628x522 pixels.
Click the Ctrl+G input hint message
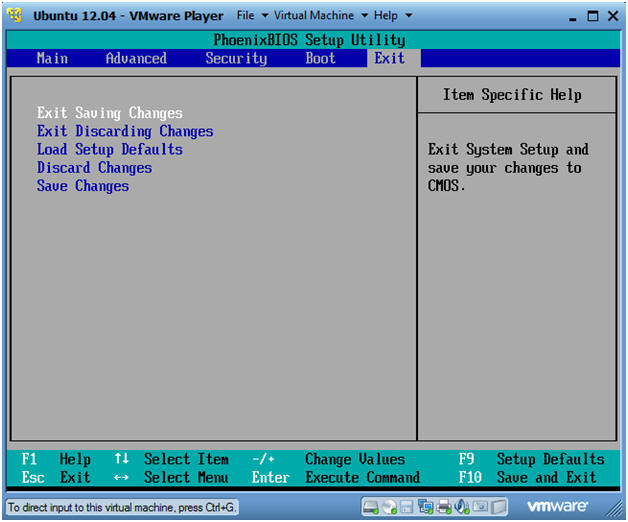(122, 508)
